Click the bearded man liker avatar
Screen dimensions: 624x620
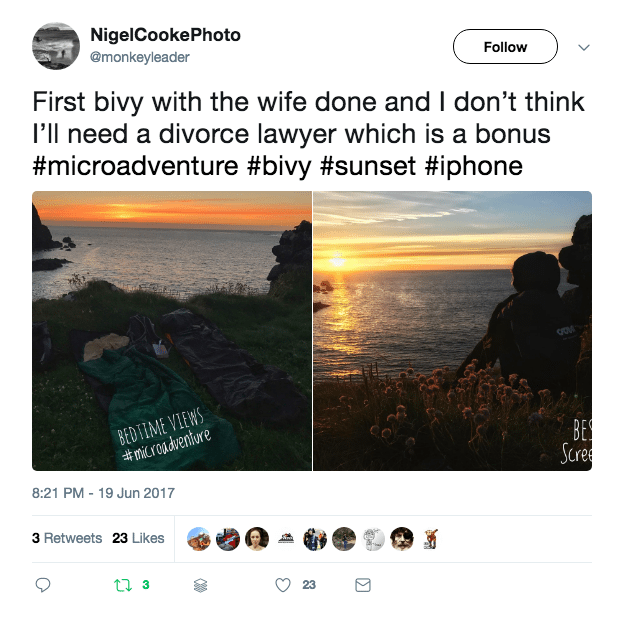pyautogui.click(x=402, y=539)
